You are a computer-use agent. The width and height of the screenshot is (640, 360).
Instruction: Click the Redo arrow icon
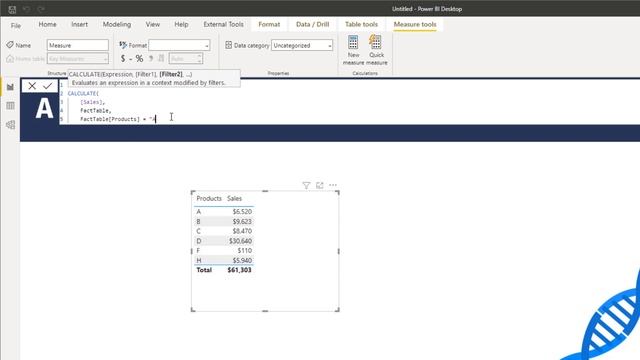(x=41, y=9)
